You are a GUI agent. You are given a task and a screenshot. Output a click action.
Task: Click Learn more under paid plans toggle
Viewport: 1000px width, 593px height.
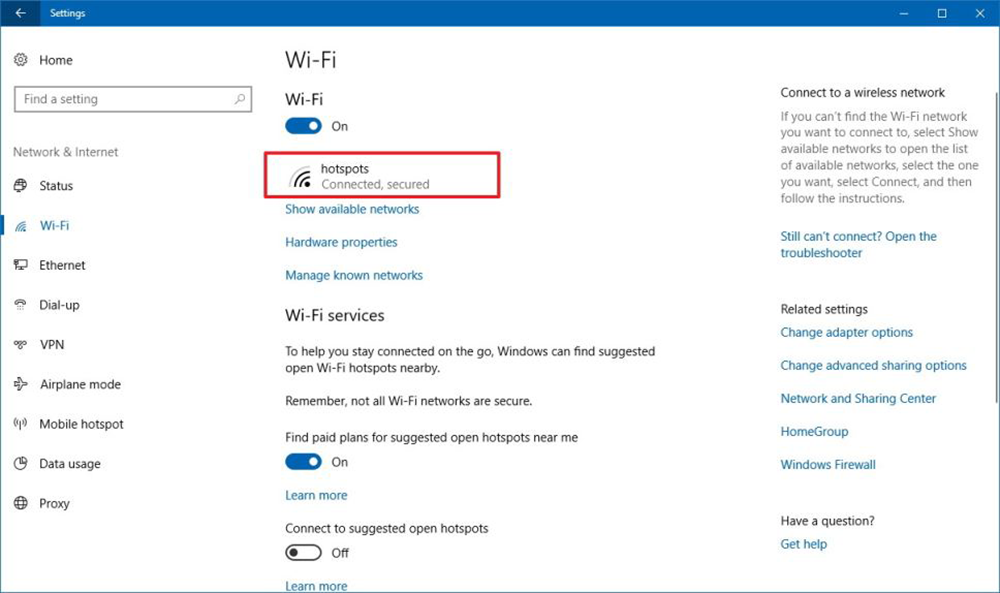pyautogui.click(x=316, y=495)
